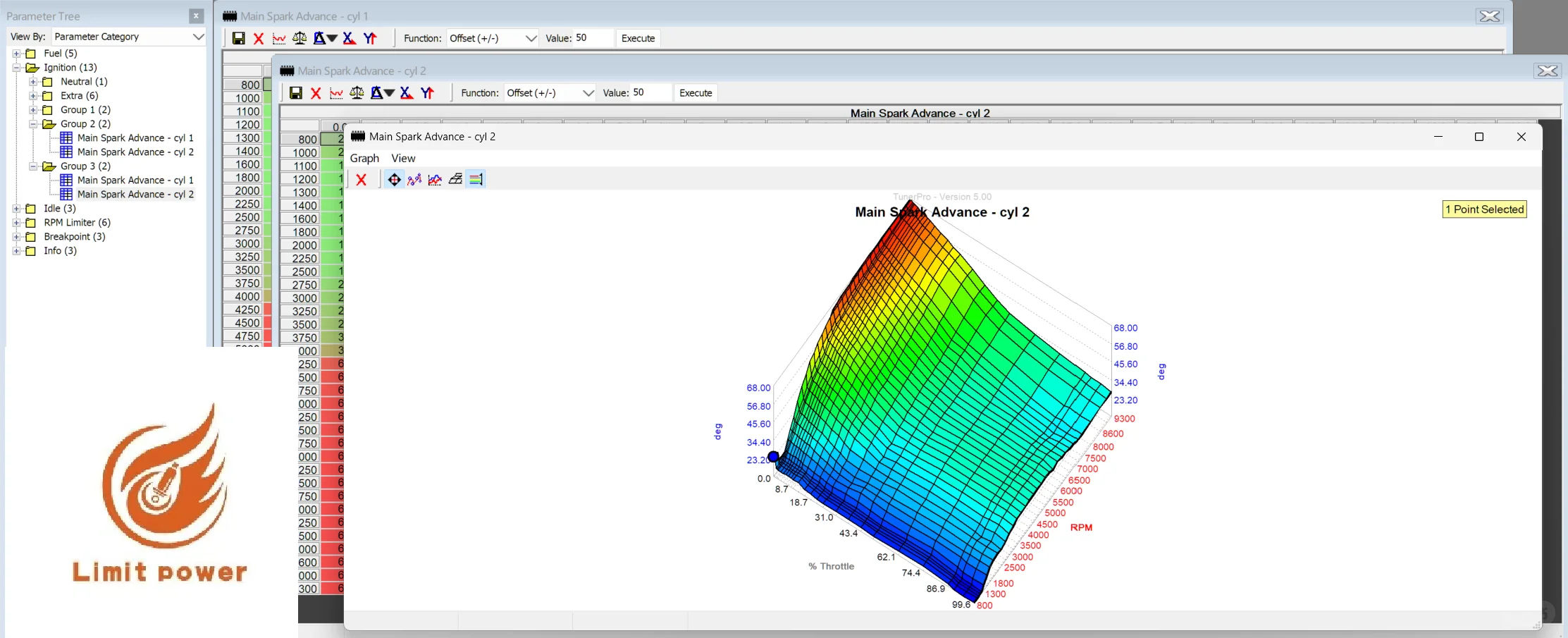Open the arrow dropdown beside the A icon in cyl 2 toolbar

[389, 93]
